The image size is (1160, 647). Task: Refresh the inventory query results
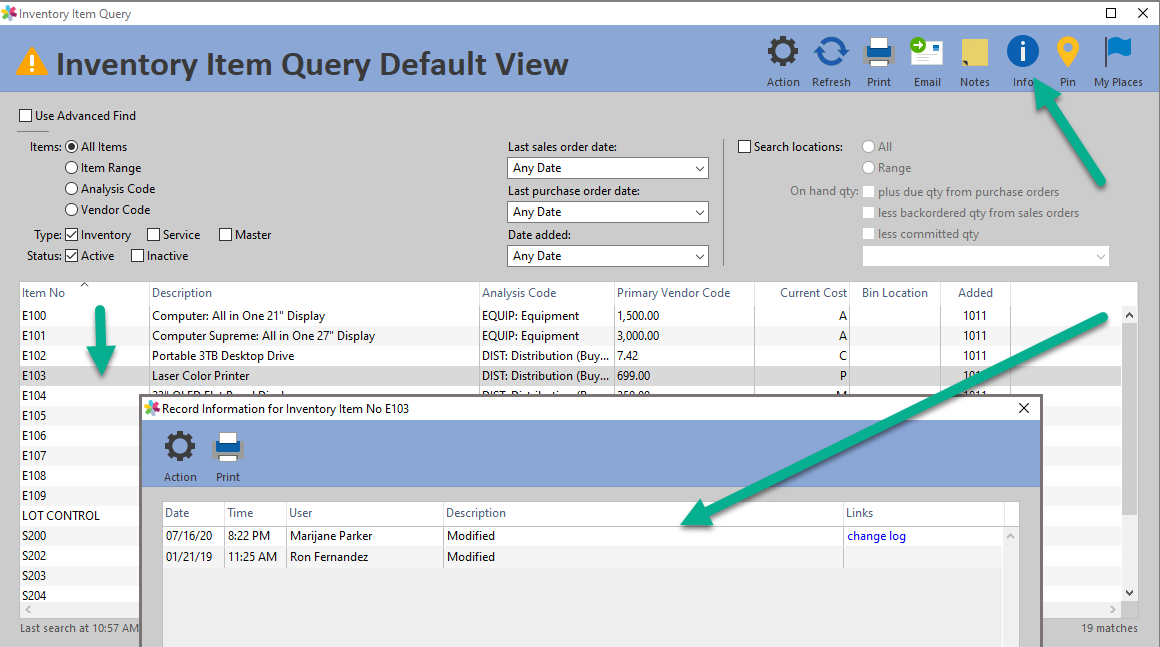click(831, 55)
